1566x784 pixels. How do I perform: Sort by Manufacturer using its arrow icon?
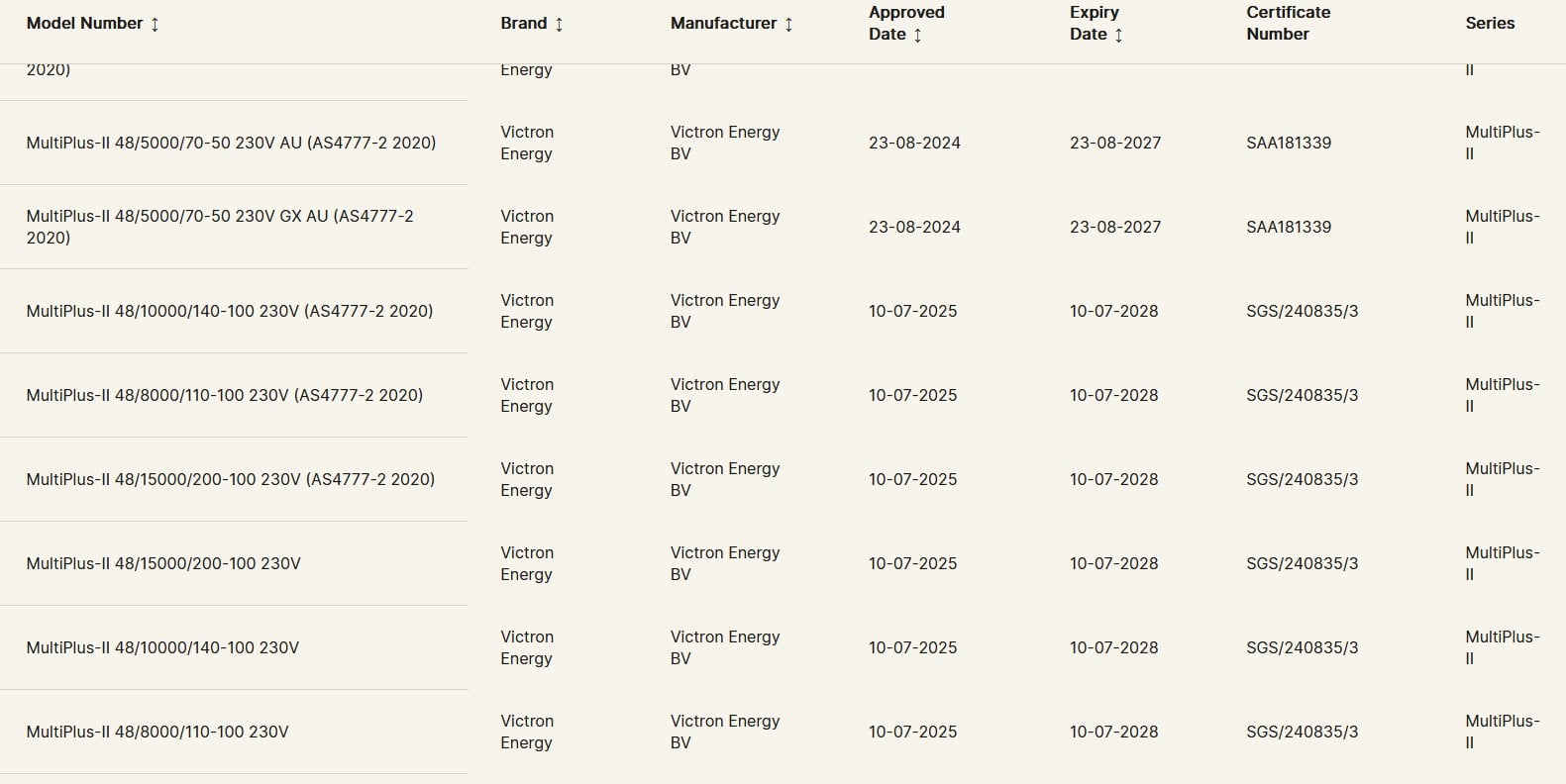coord(788,24)
